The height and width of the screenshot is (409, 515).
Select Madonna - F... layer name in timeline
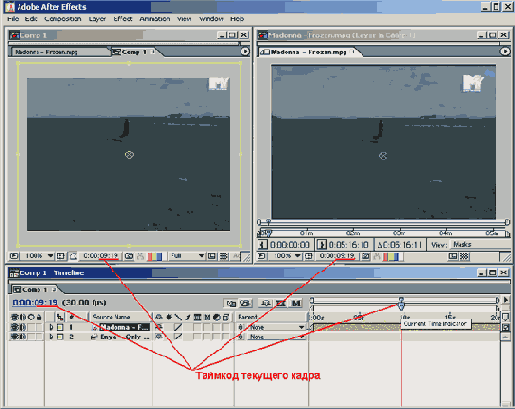(x=125, y=327)
